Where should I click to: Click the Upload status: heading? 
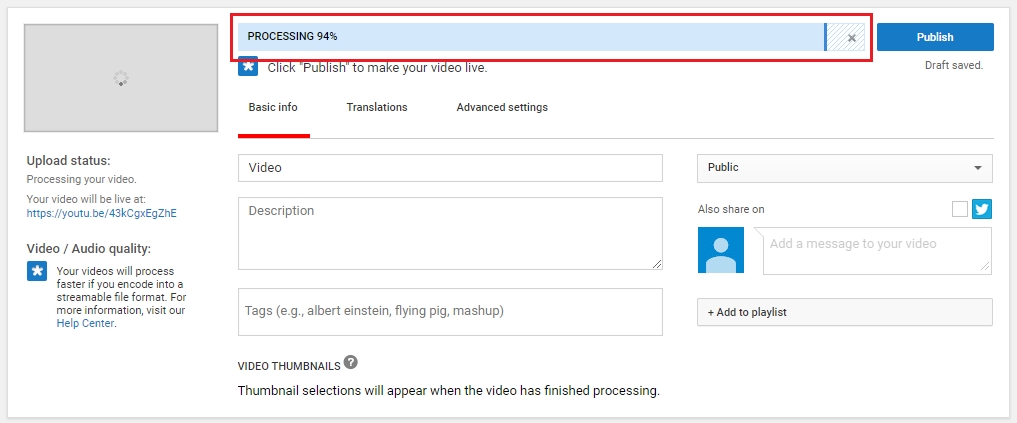coord(69,161)
